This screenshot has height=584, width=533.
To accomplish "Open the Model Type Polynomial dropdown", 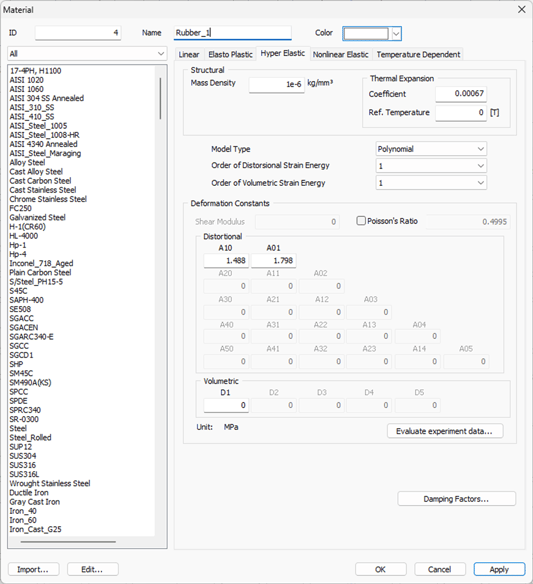I will click(x=431, y=149).
